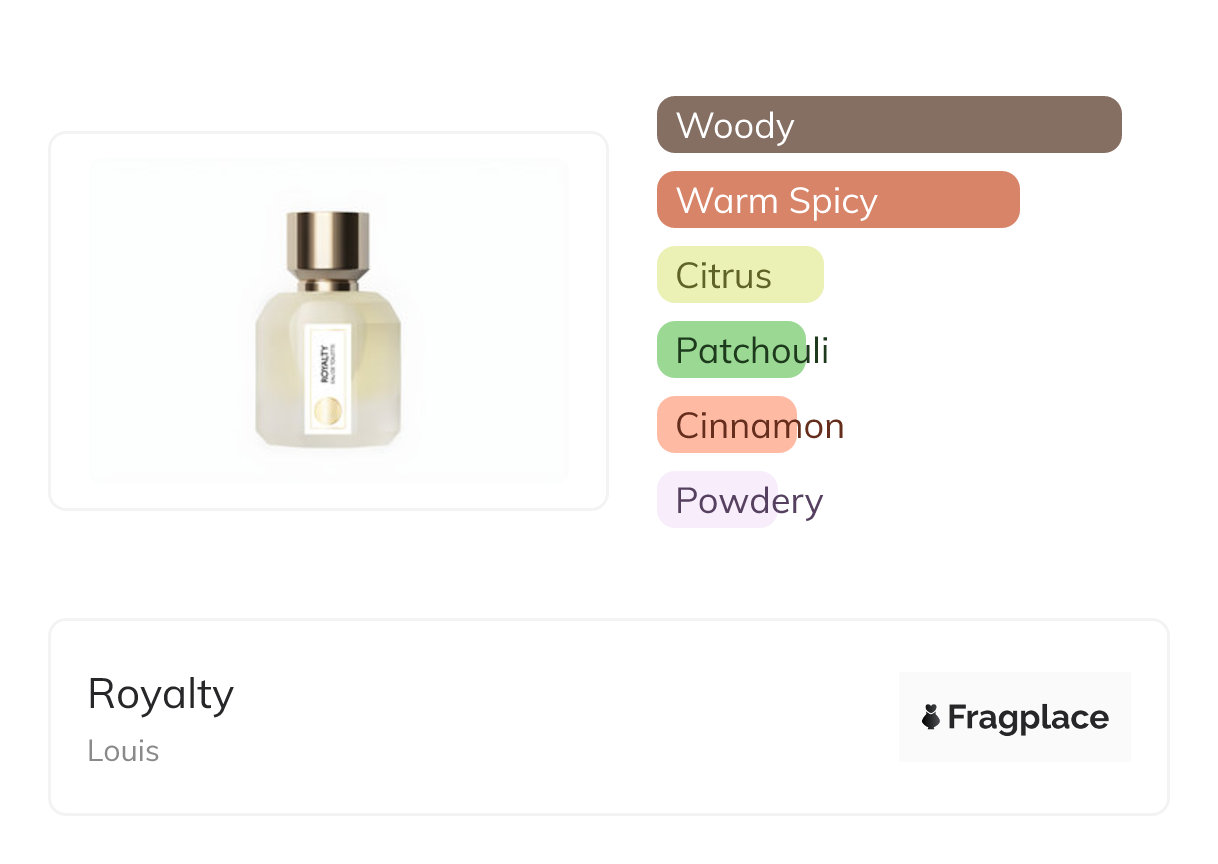This screenshot has width=1218, height=864.
Task: Pick the Powdery accord bar
Action: point(716,500)
